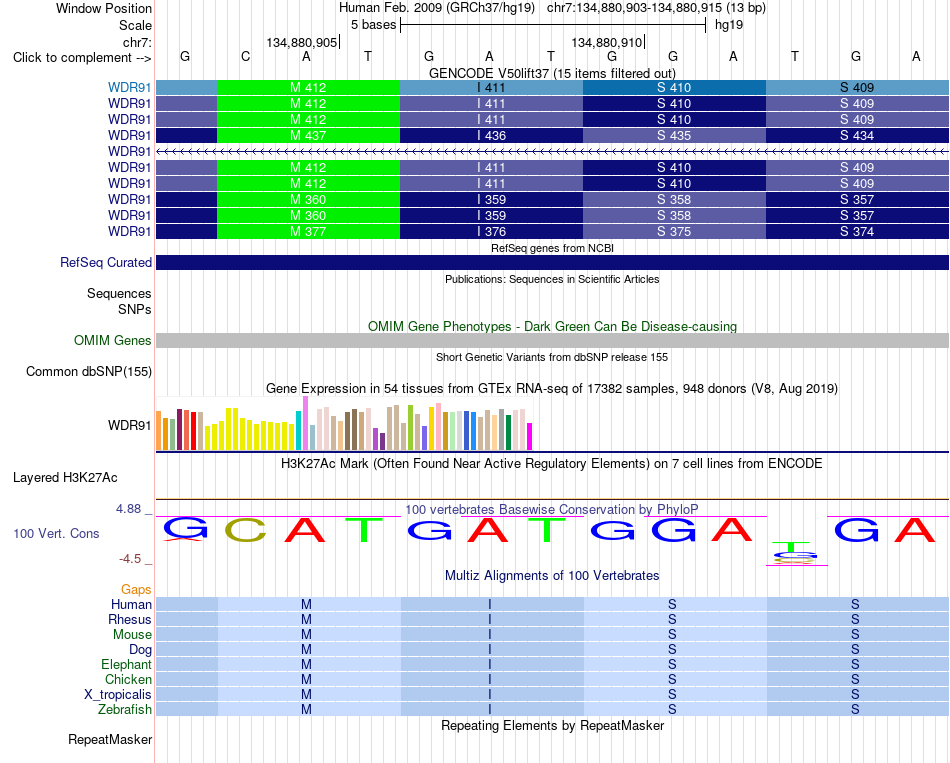Click the 'S 375' codon block
The image size is (950, 763).
(x=674, y=232)
